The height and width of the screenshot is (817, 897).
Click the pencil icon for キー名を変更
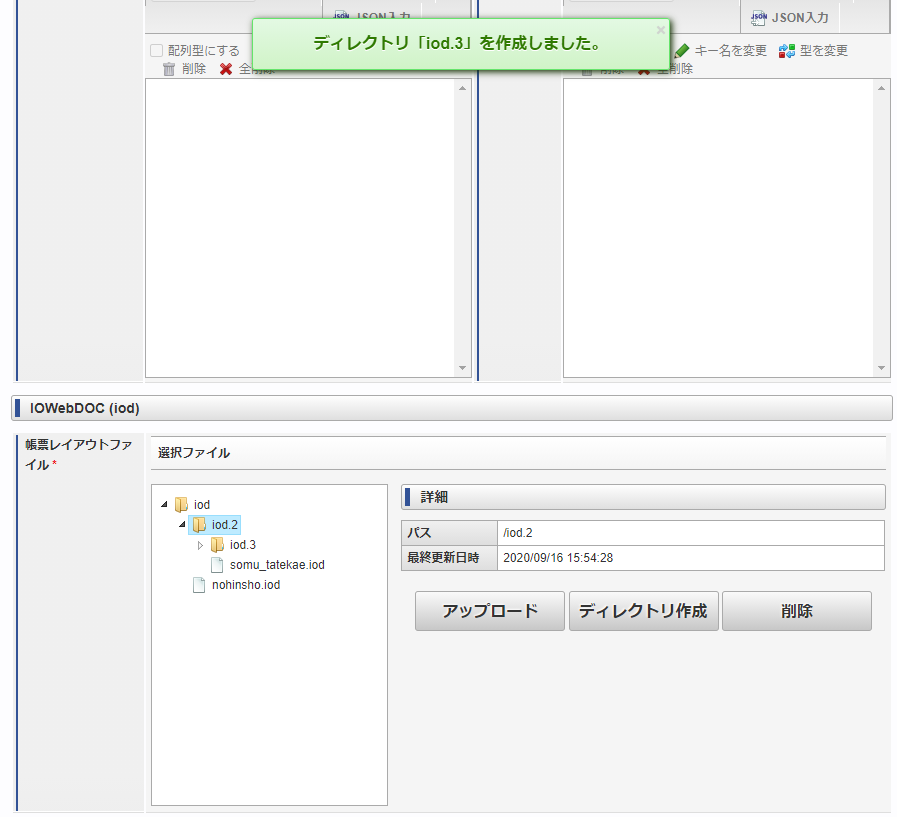[682, 50]
